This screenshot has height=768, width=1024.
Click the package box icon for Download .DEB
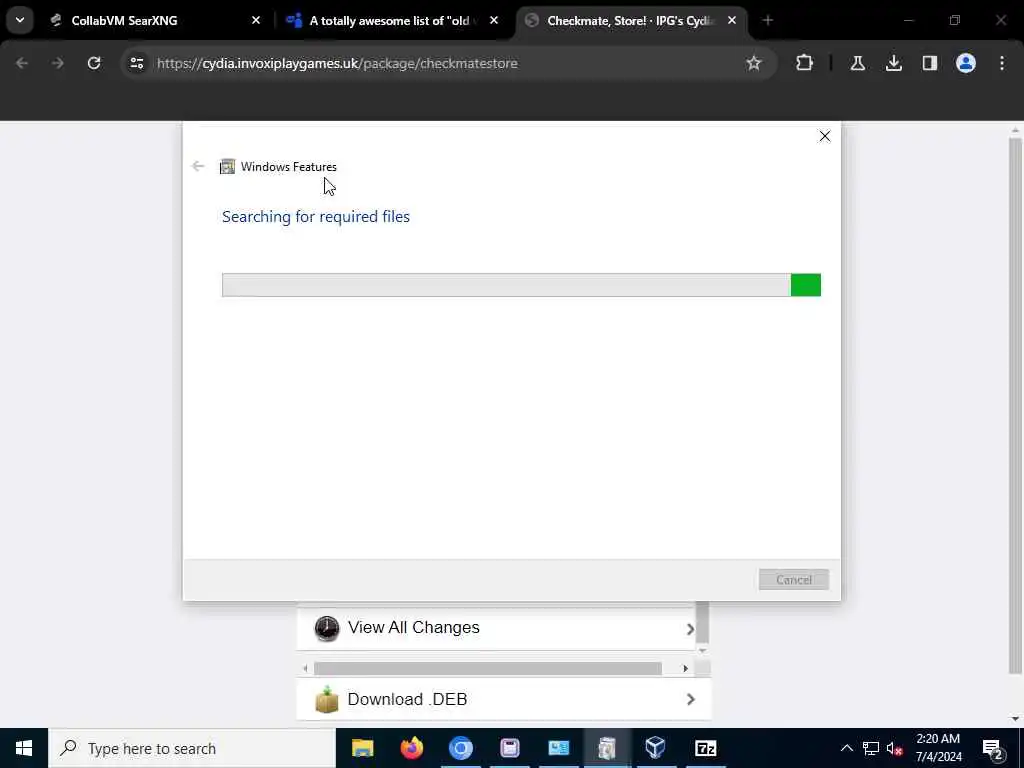click(x=327, y=699)
